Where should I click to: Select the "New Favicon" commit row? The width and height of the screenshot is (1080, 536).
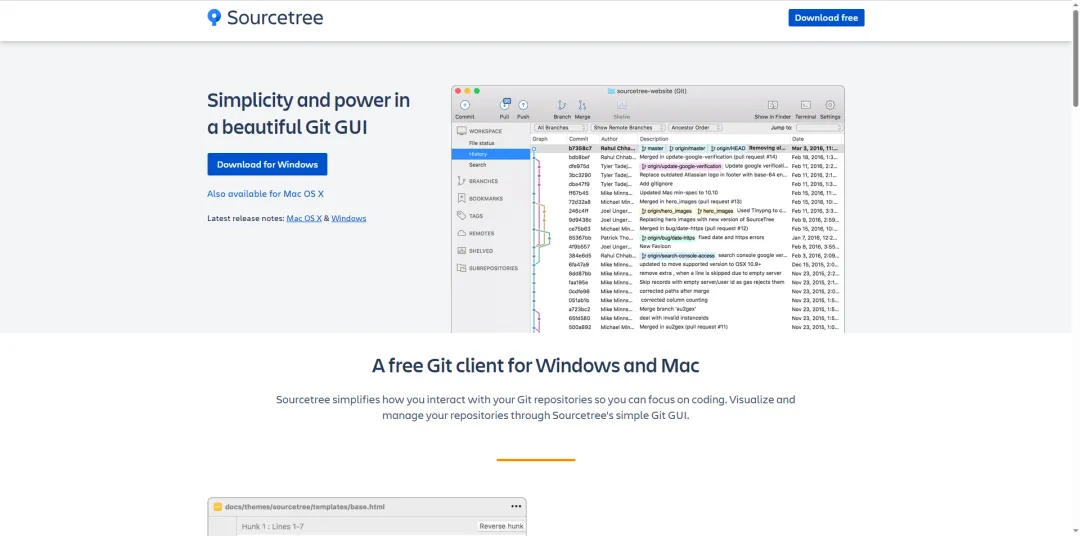click(x=687, y=247)
